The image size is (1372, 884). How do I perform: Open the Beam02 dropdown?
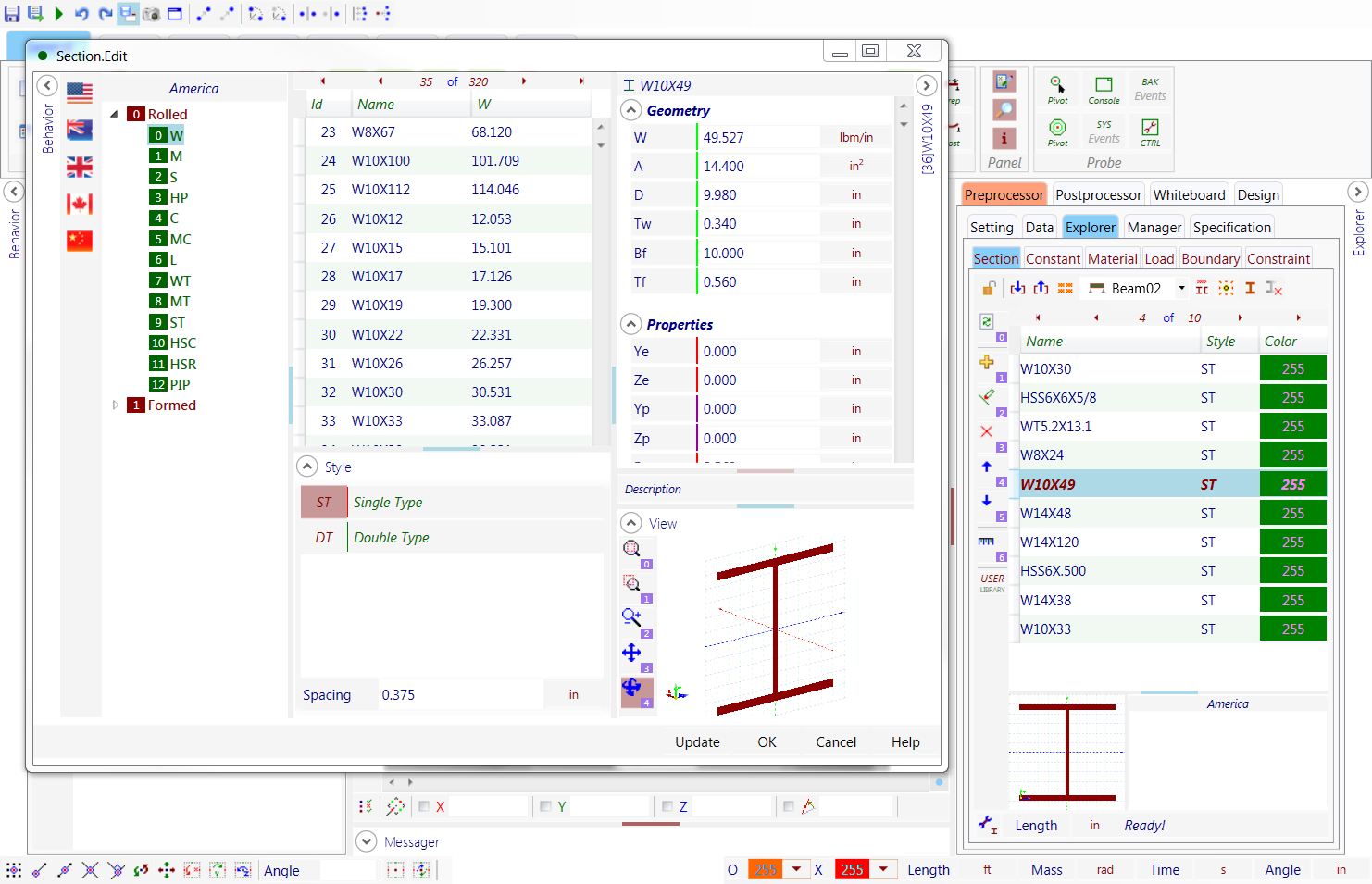(x=1181, y=289)
